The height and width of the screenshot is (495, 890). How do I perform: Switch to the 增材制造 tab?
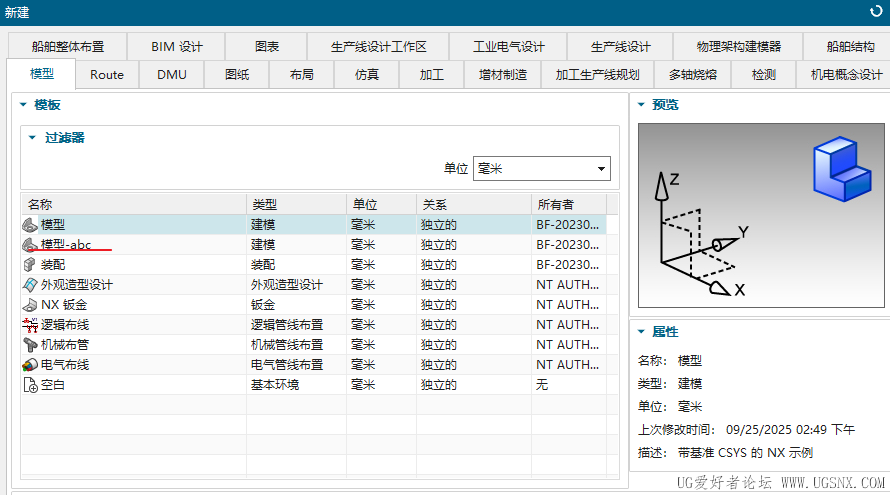tap(503, 75)
